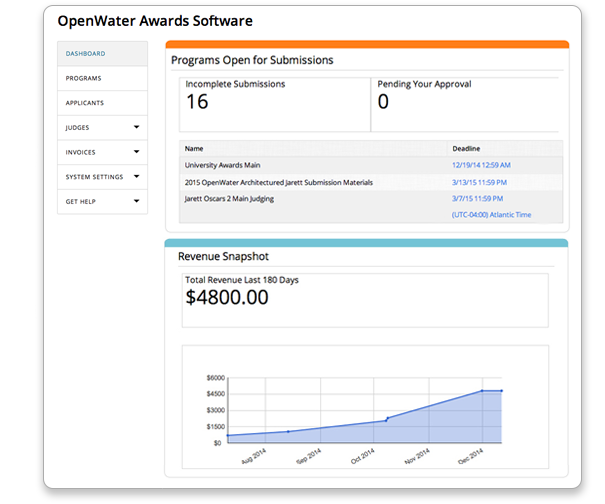This screenshot has width=605, height=504.
Task: Click the Dec 2014 axis label
Action: pos(470,456)
